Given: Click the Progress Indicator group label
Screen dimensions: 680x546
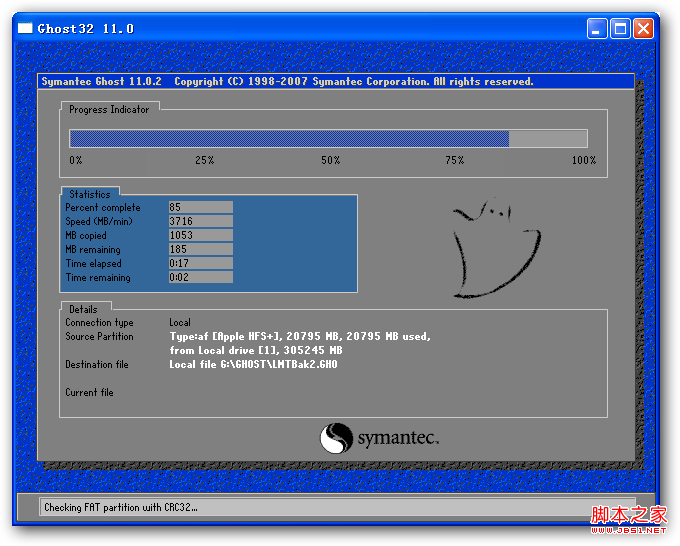Looking at the screenshot, I should coord(109,109).
